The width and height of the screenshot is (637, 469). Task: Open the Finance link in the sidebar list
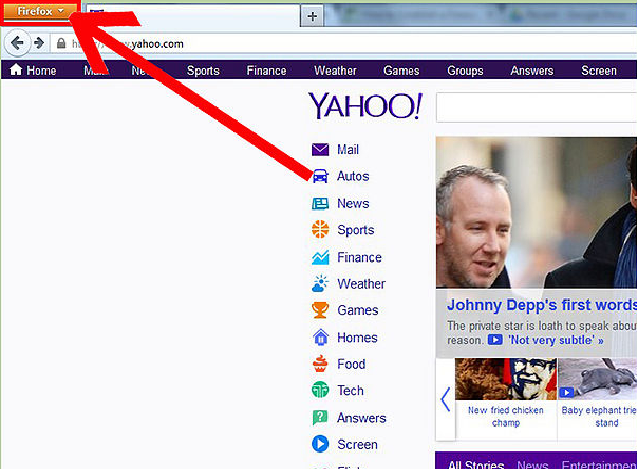tap(359, 257)
